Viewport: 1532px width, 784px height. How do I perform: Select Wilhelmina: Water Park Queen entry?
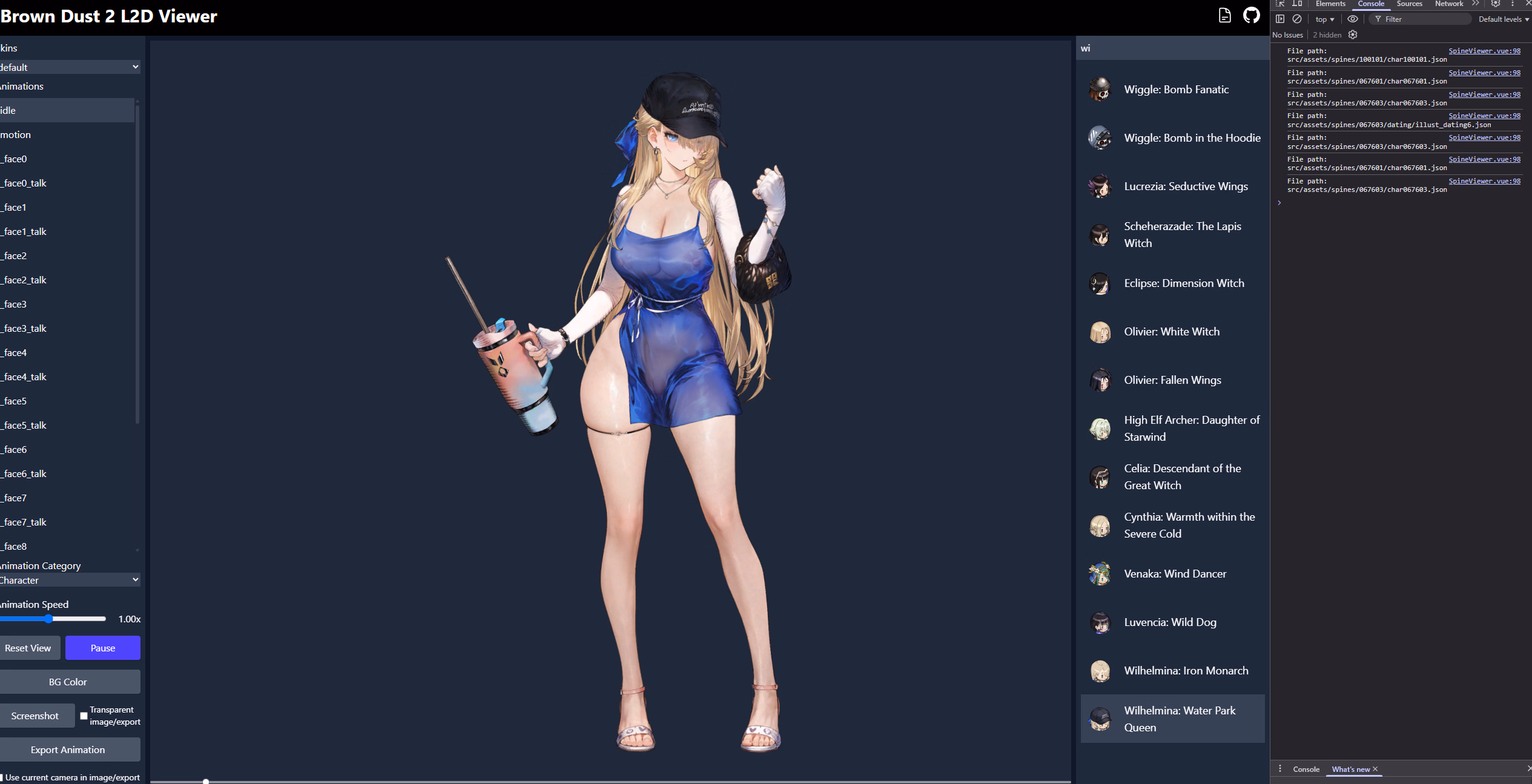point(1172,719)
